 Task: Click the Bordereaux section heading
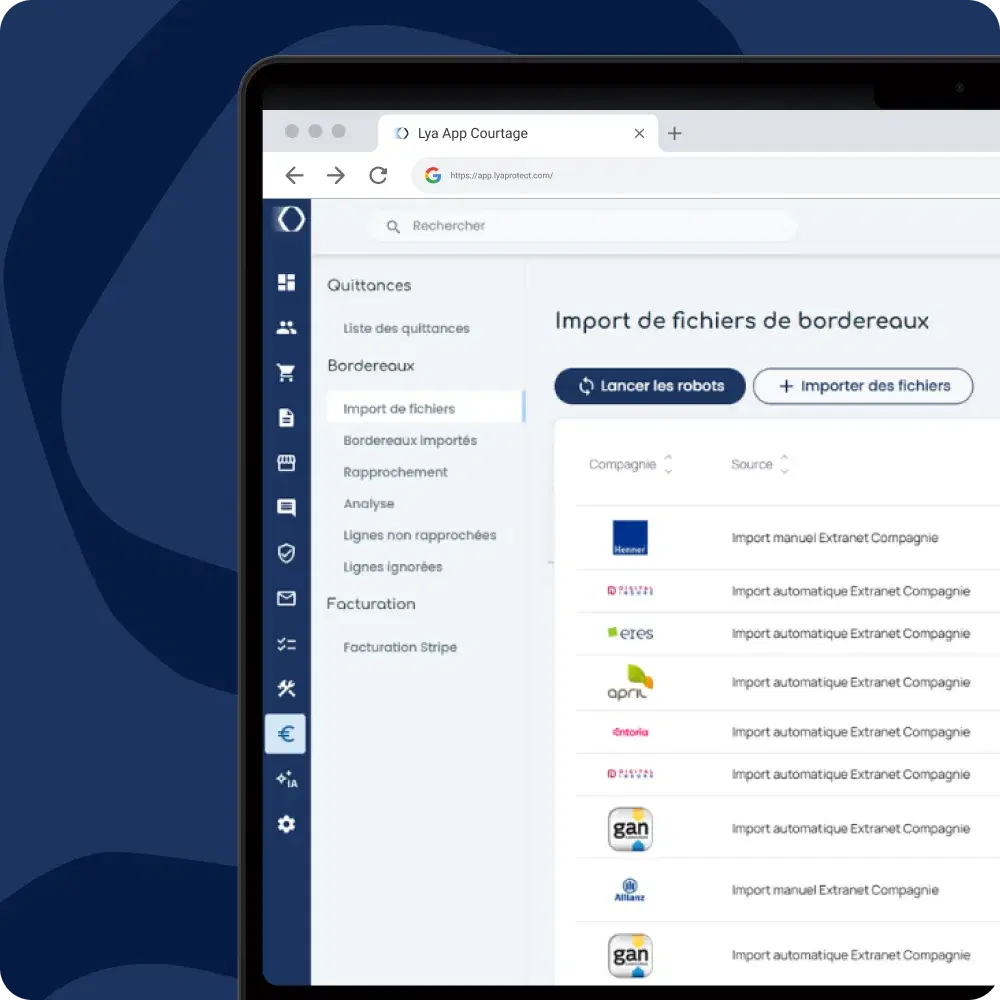(371, 365)
